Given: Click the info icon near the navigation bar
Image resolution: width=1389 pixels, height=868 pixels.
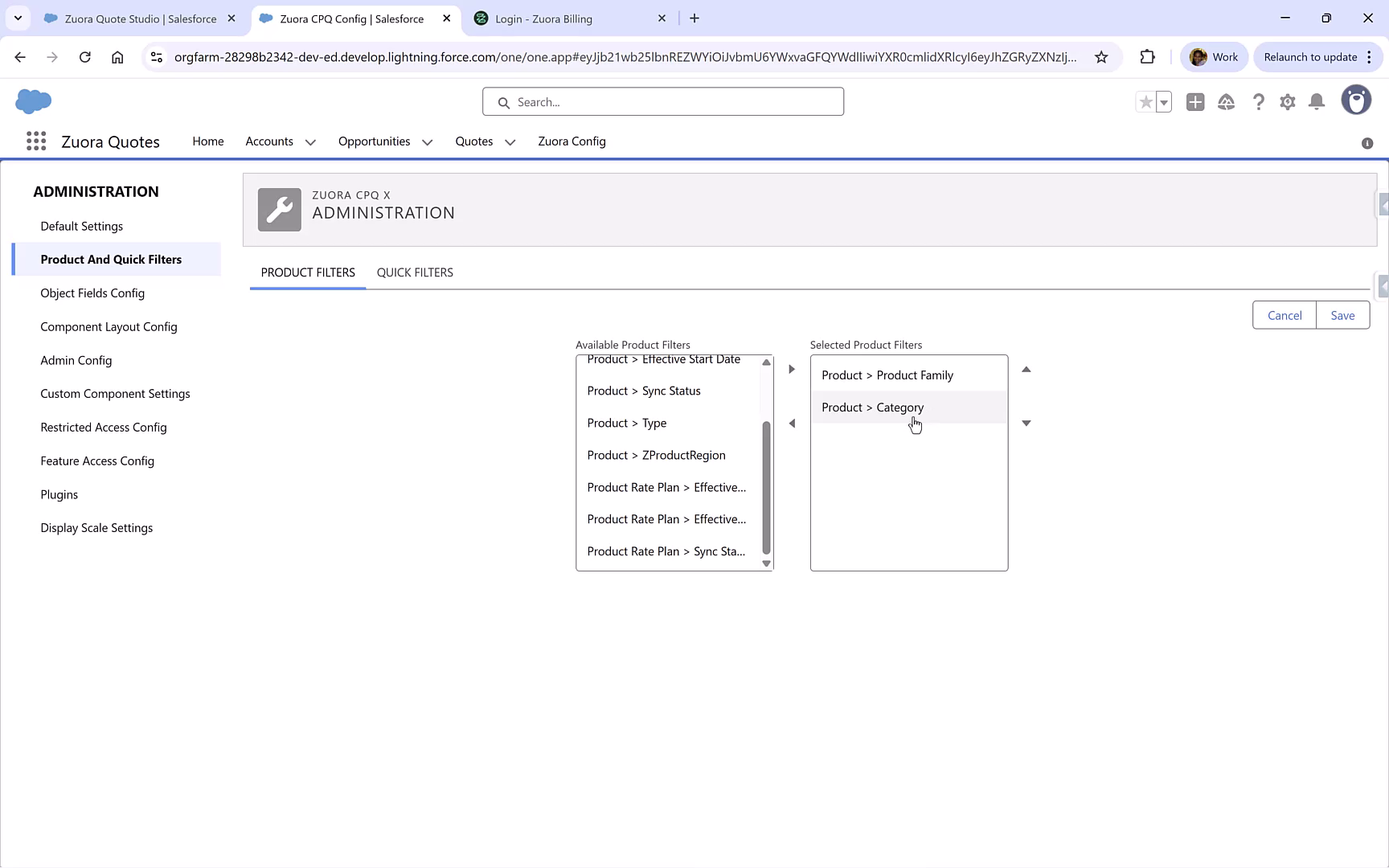Looking at the screenshot, I should coord(1367,143).
